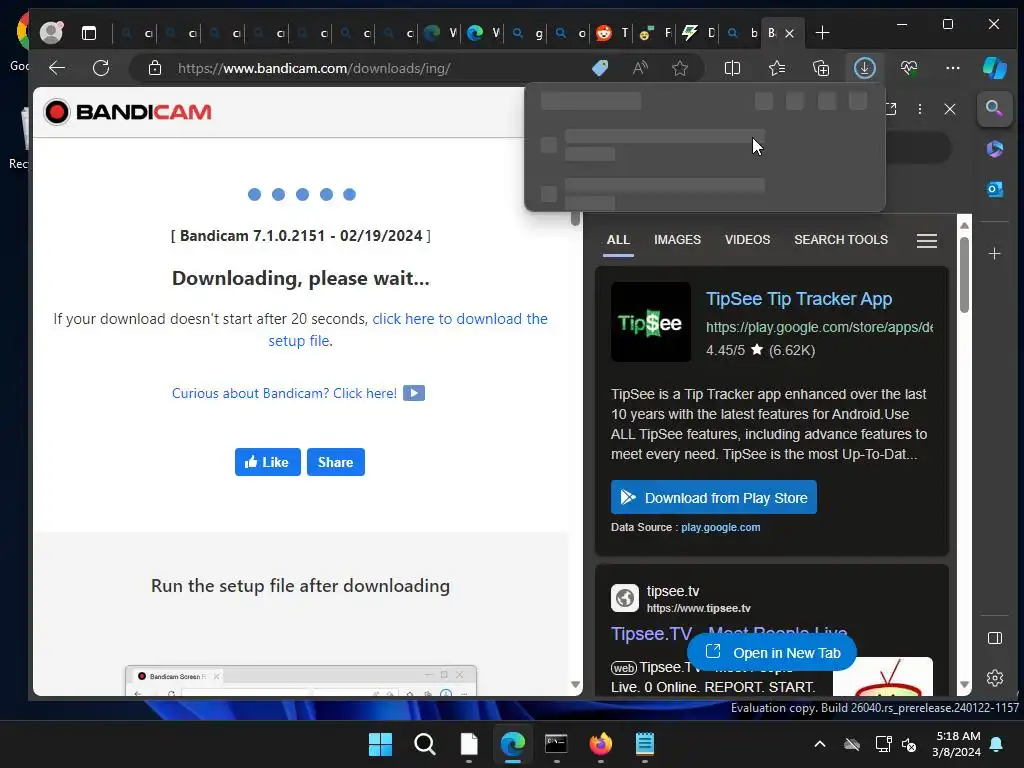Open Browser essentials heart icon
This screenshot has height=768, width=1024.
click(x=909, y=68)
